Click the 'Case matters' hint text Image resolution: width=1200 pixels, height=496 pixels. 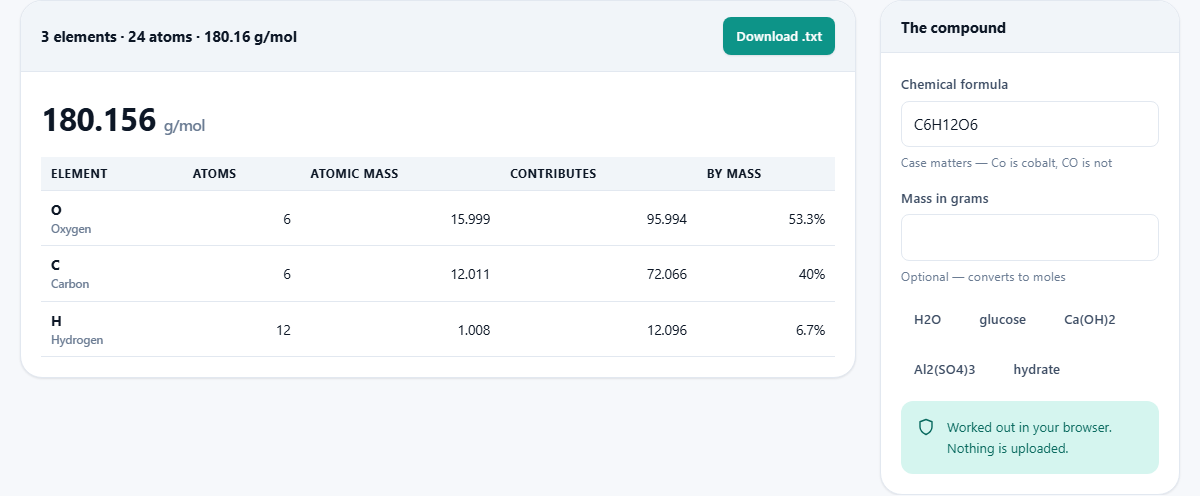click(x=1006, y=163)
